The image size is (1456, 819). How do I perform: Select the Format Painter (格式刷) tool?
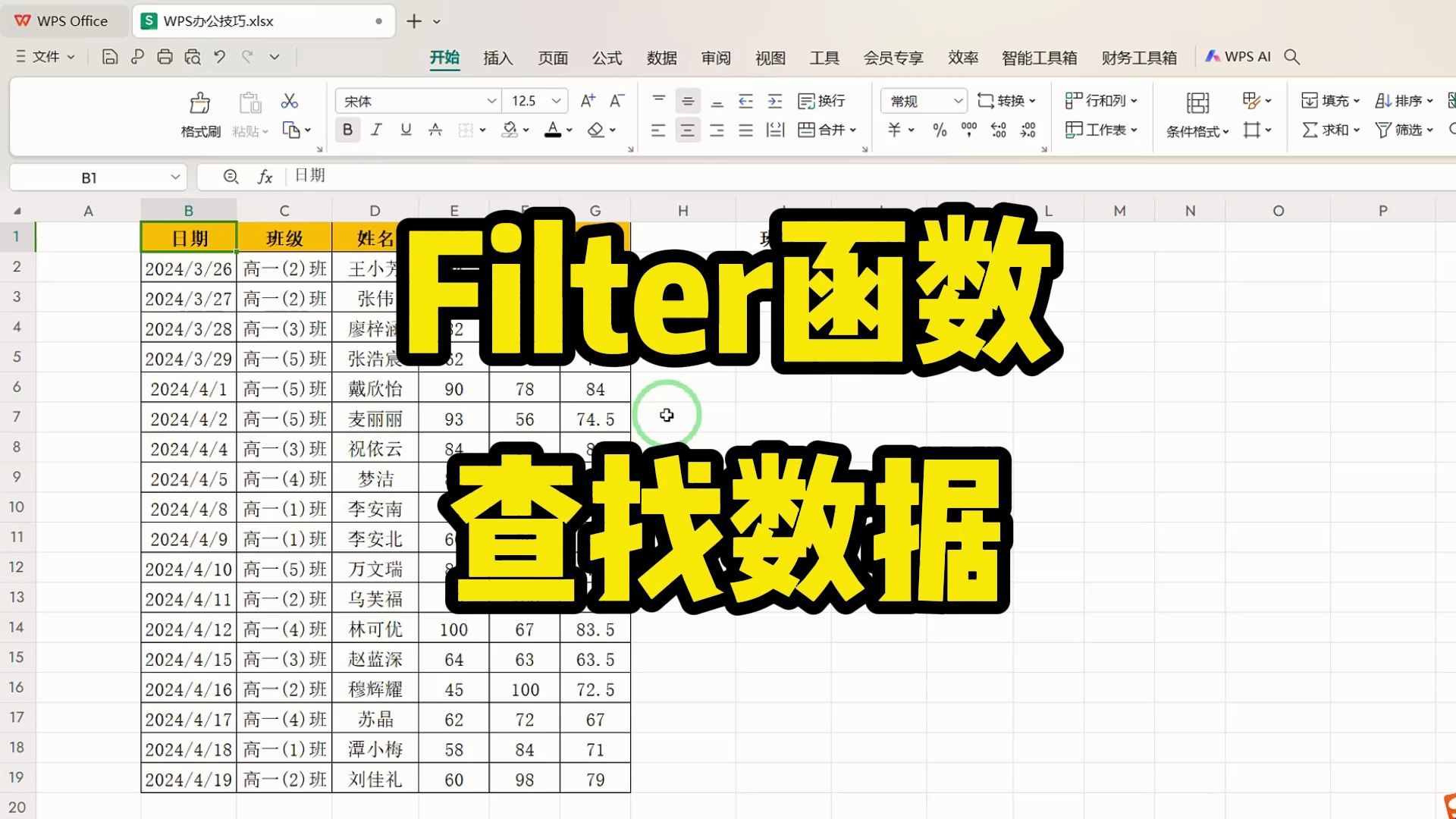[199, 114]
